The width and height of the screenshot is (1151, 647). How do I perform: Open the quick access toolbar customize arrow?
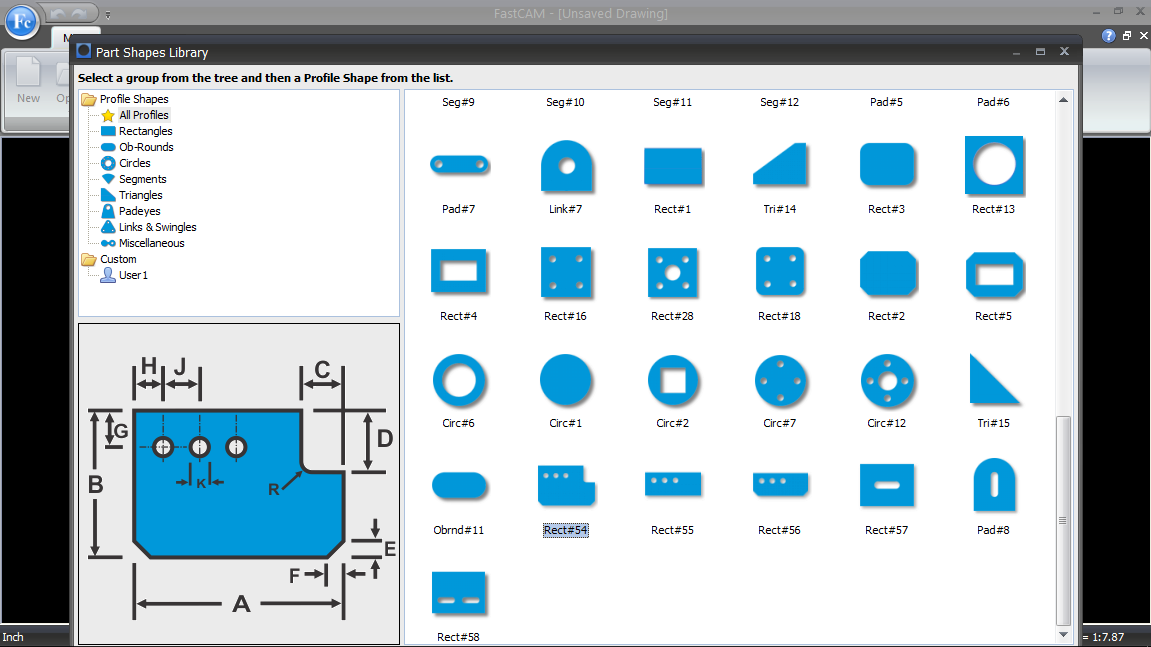[x=108, y=14]
